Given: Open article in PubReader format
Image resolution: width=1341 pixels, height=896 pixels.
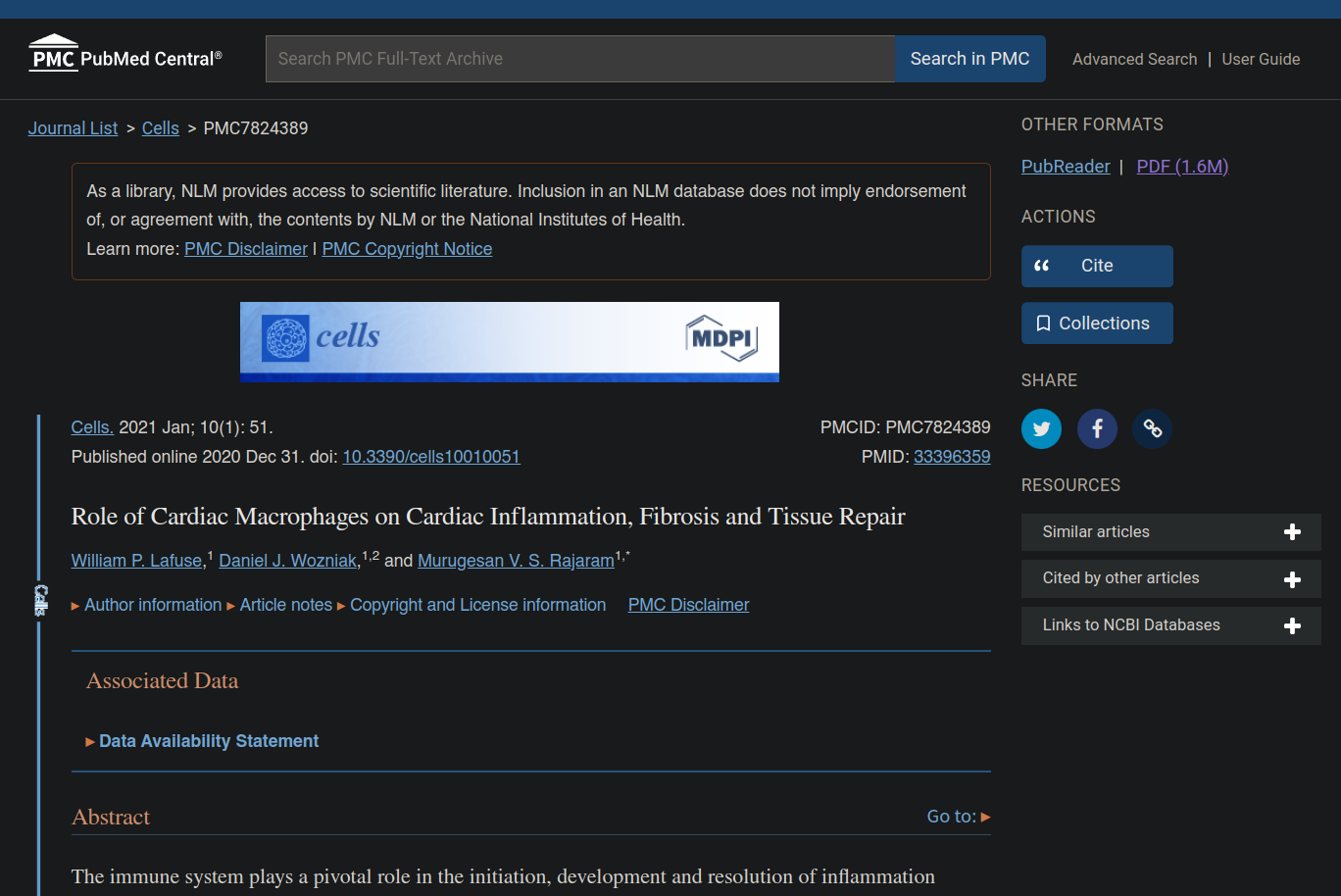Looking at the screenshot, I should [1066, 167].
